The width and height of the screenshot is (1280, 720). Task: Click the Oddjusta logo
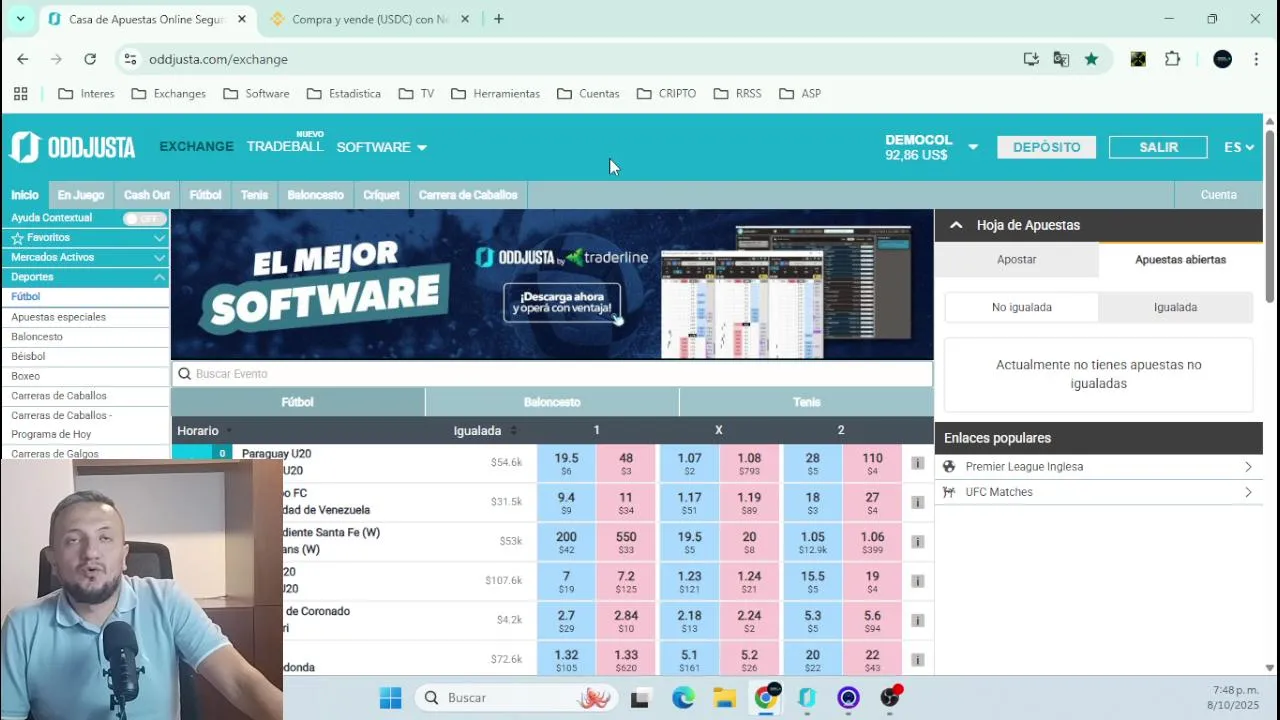[x=72, y=147]
